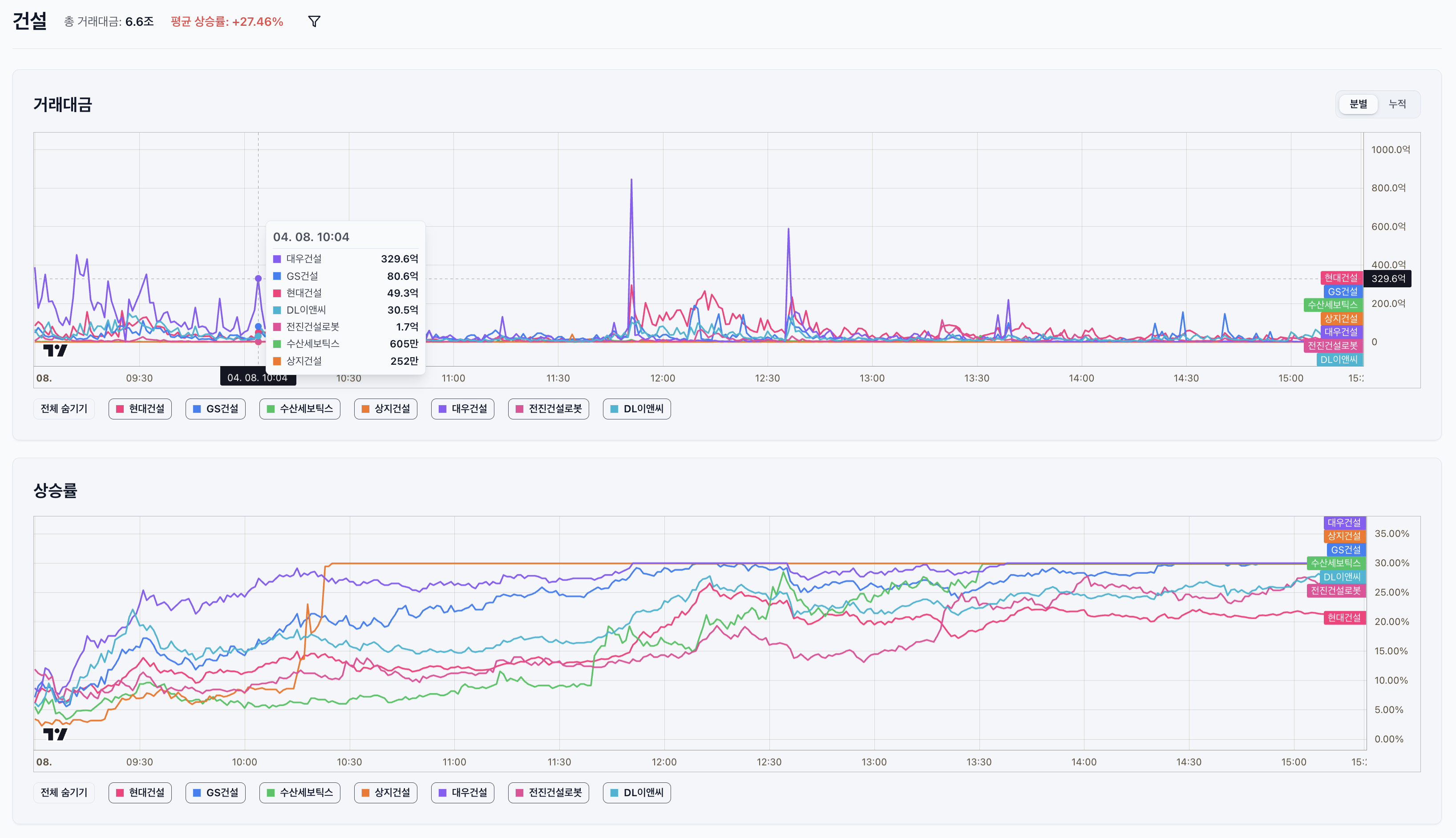Toggle 수산세보틱스 series in 상승률 legend

pyautogui.click(x=300, y=793)
